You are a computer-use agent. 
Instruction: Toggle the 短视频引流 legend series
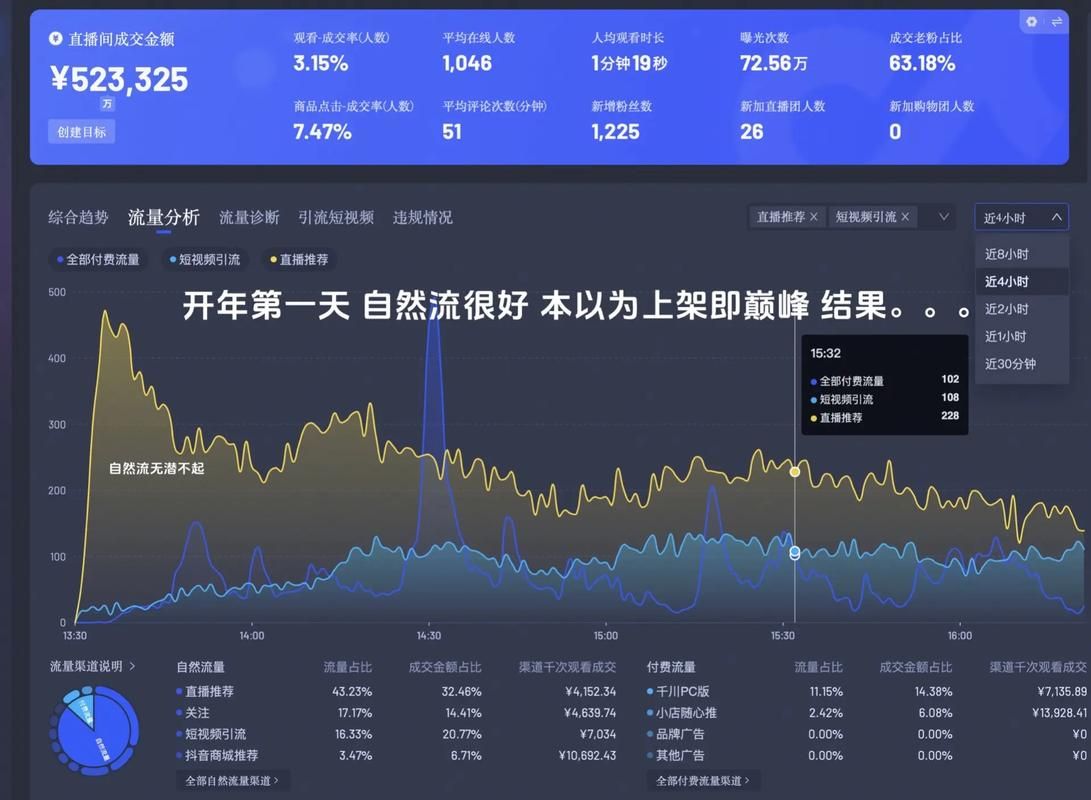click(x=205, y=260)
